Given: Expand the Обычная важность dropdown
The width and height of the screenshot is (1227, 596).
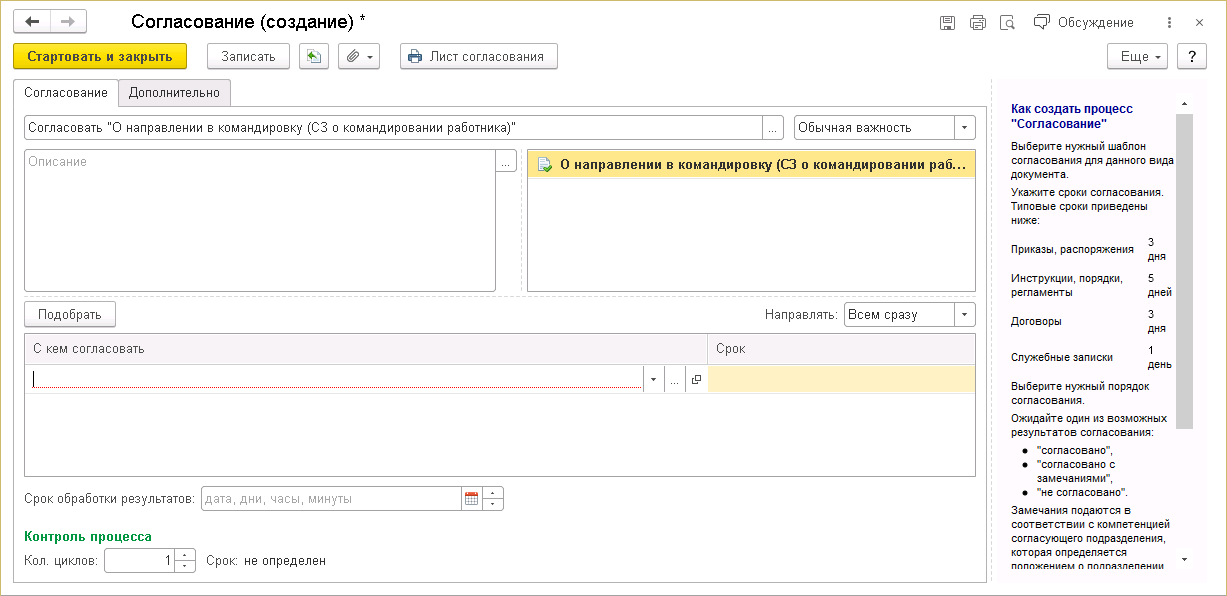Looking at the screenshot, I should (x=965, y=128).
